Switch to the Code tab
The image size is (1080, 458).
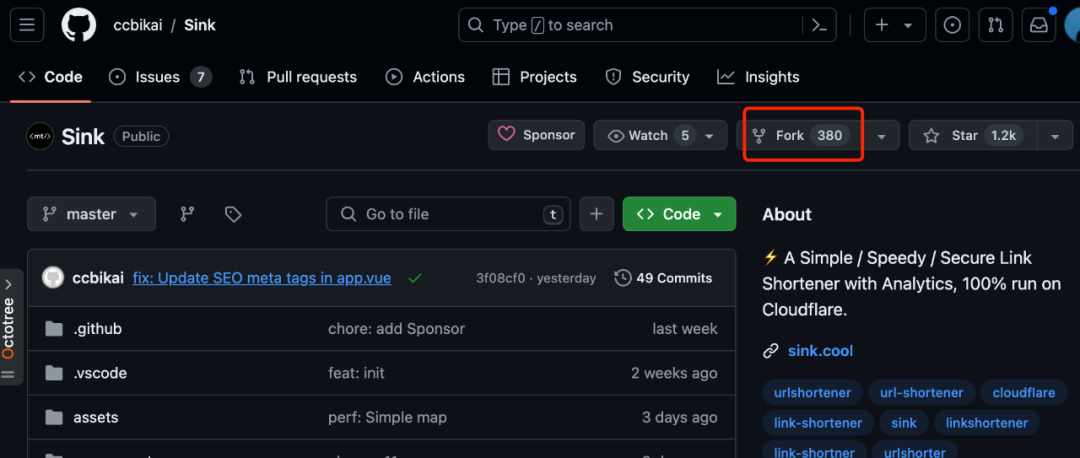[x=50, y=77]
